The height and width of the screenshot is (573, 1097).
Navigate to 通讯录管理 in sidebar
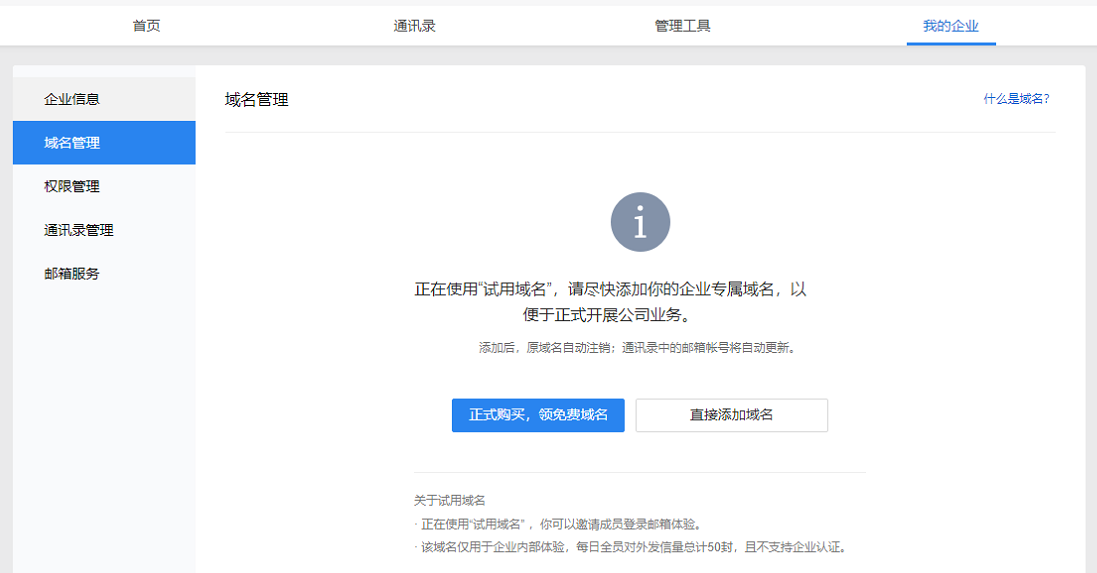[x=79, y=230]
